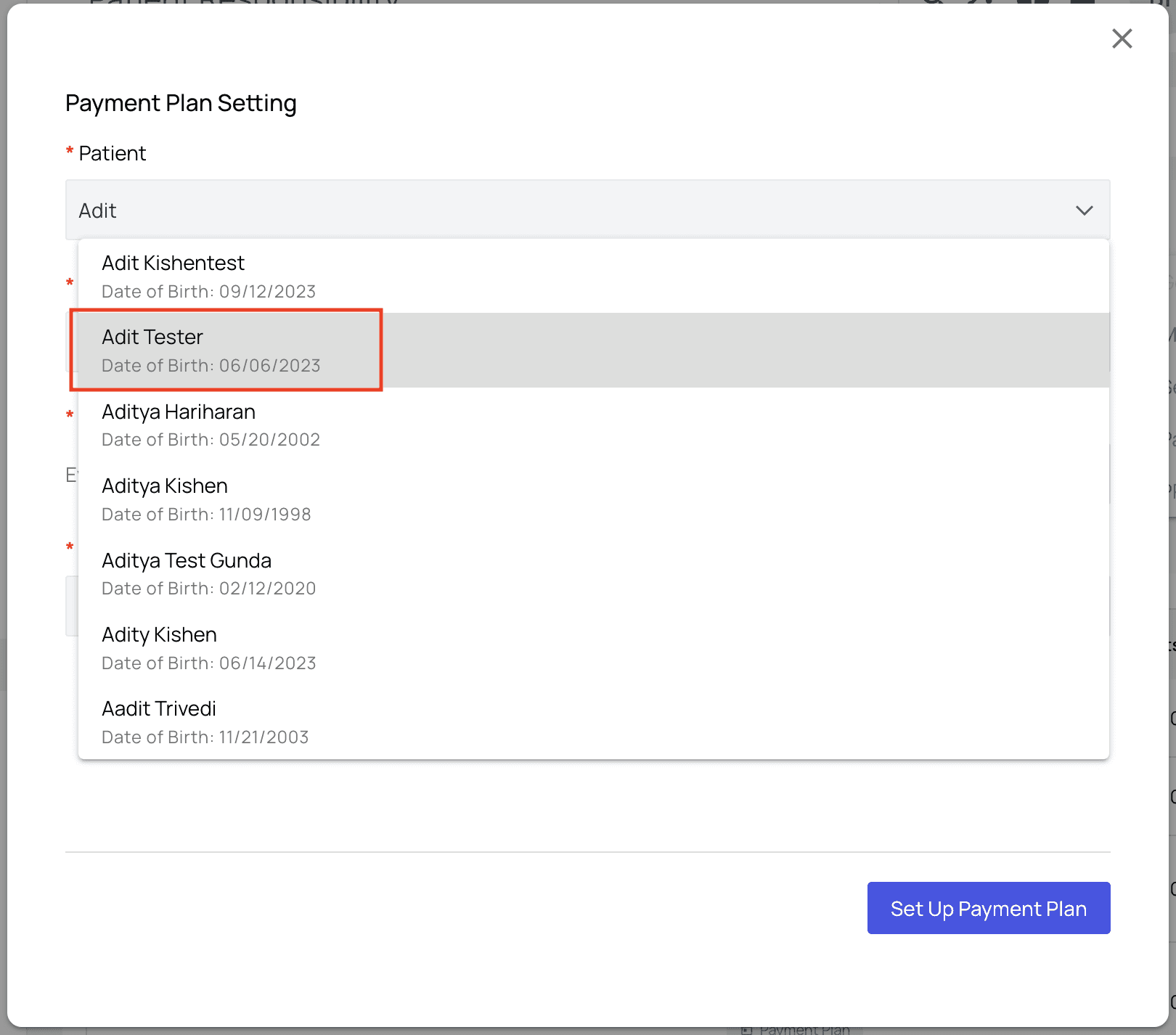Click the Patient dropdown chevron arrow
This screenshot has height=1035, width=1176.
tap(1084, 210)
